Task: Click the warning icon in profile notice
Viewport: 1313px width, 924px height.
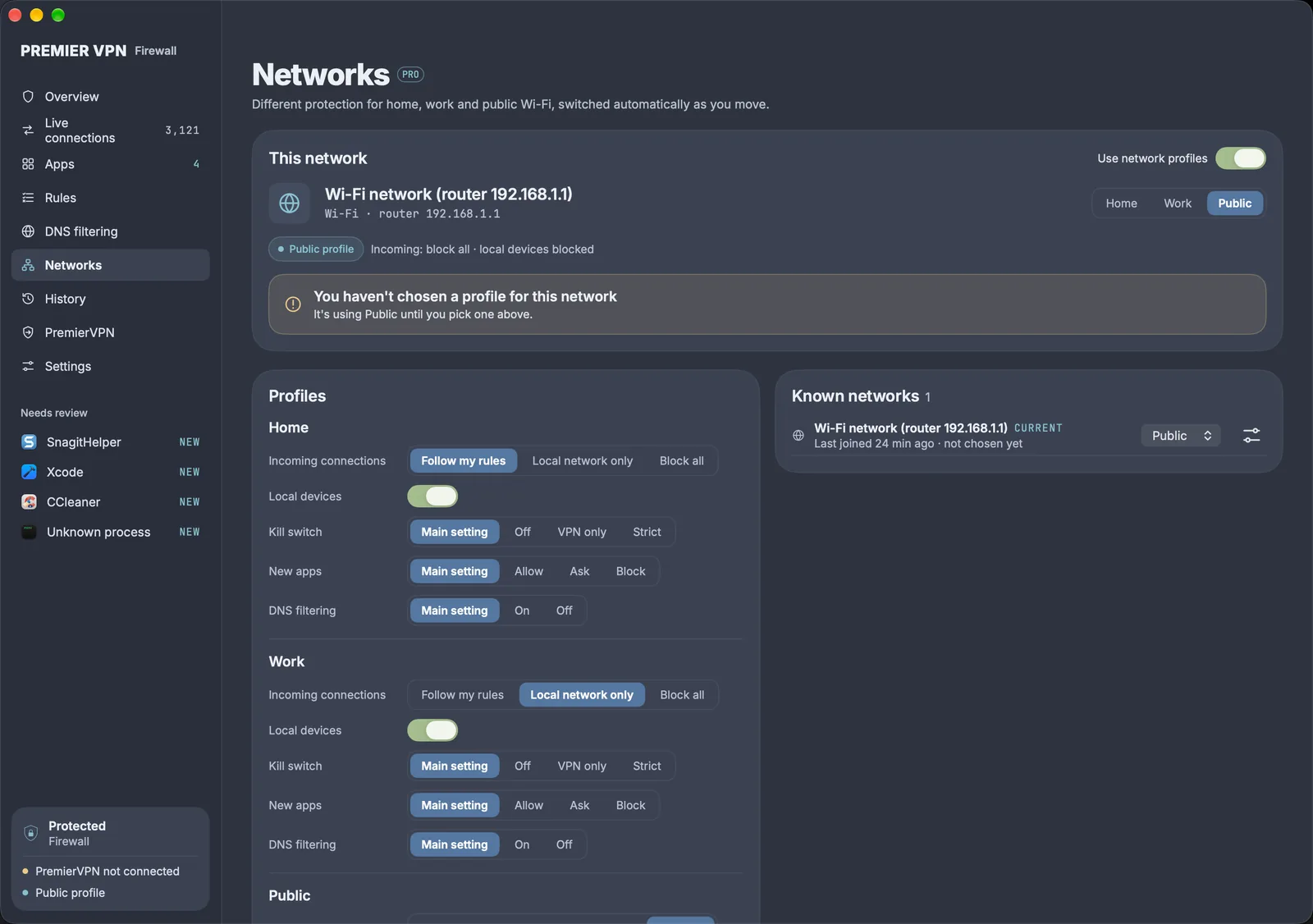Action: (x=293, y=304)
